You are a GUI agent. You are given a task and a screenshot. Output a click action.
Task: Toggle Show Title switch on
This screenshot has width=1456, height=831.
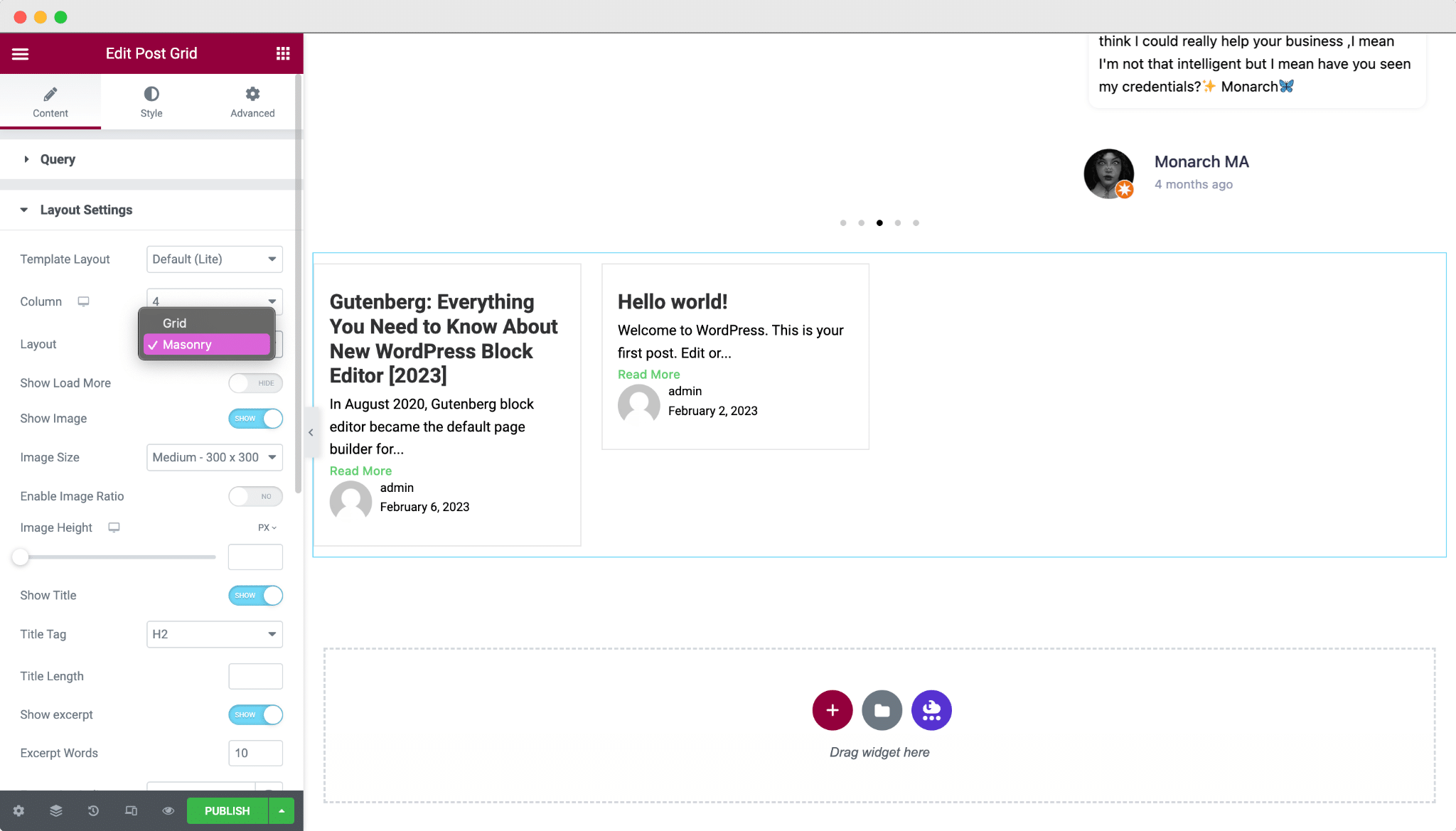coord(255,595)
